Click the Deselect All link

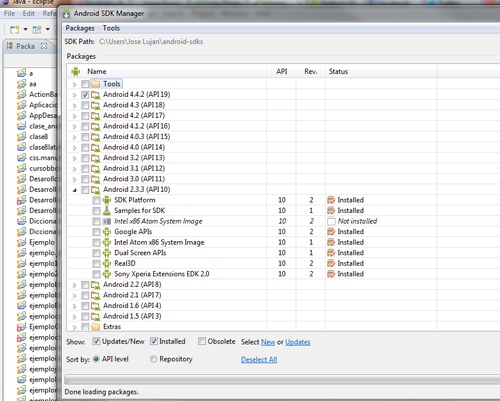[x=259, y=360]
